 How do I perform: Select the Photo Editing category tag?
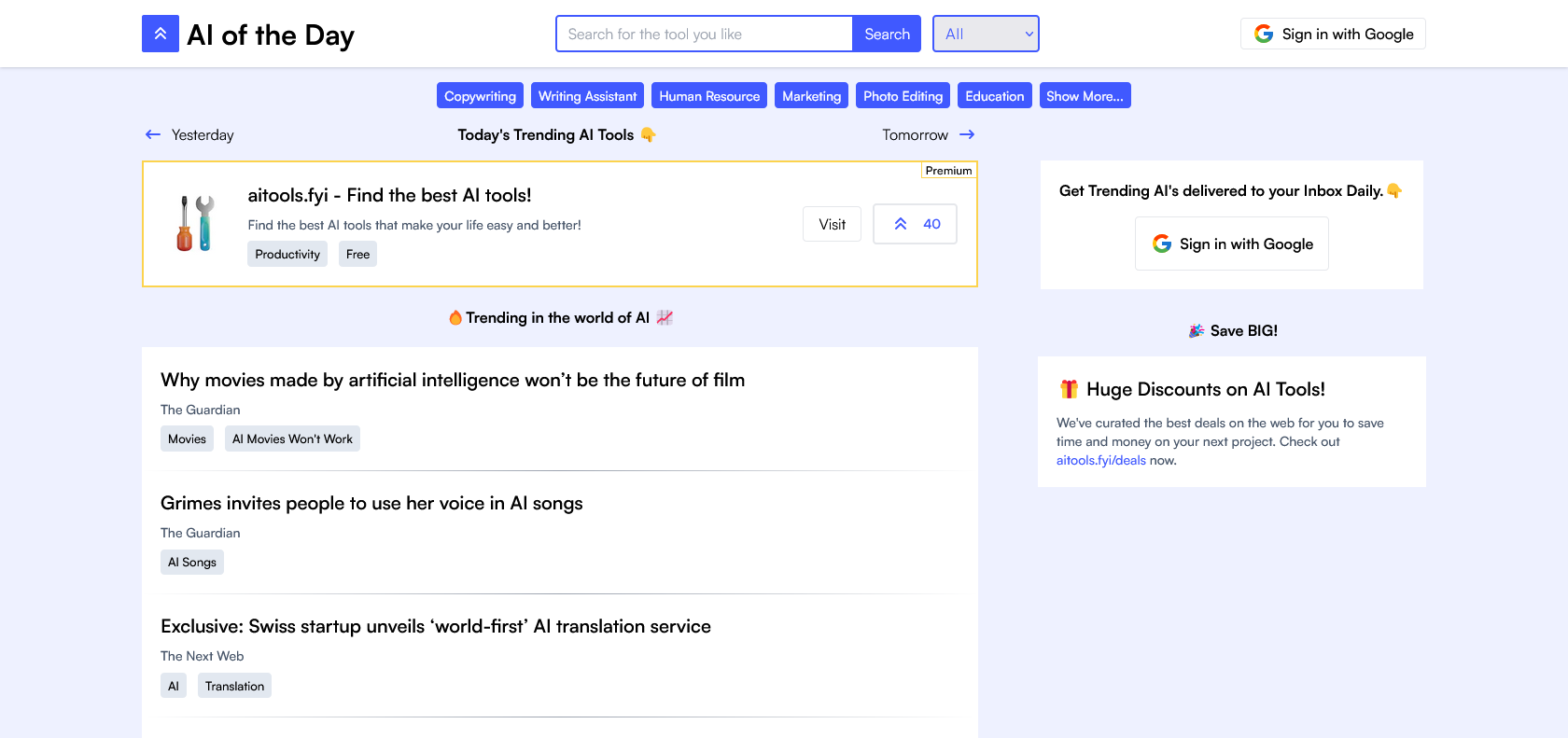903,96
